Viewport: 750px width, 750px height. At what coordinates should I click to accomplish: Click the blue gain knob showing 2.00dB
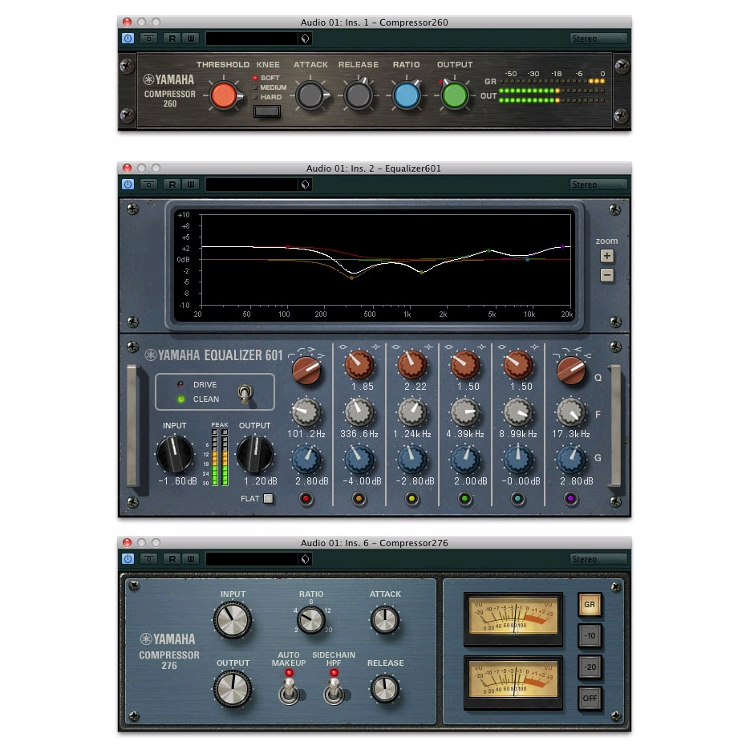(x=464, y=459)
